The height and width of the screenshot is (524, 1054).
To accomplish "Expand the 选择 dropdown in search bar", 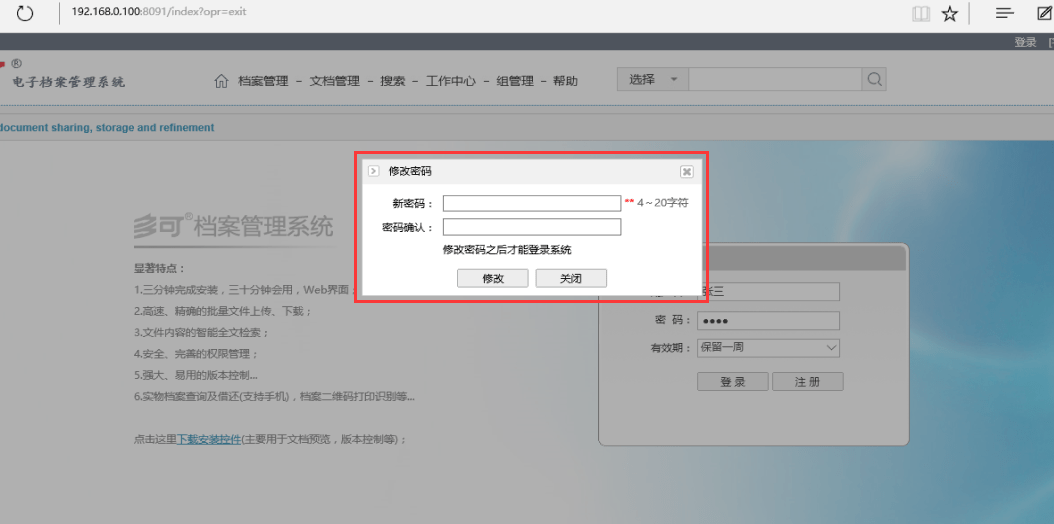I will point(653,80).
